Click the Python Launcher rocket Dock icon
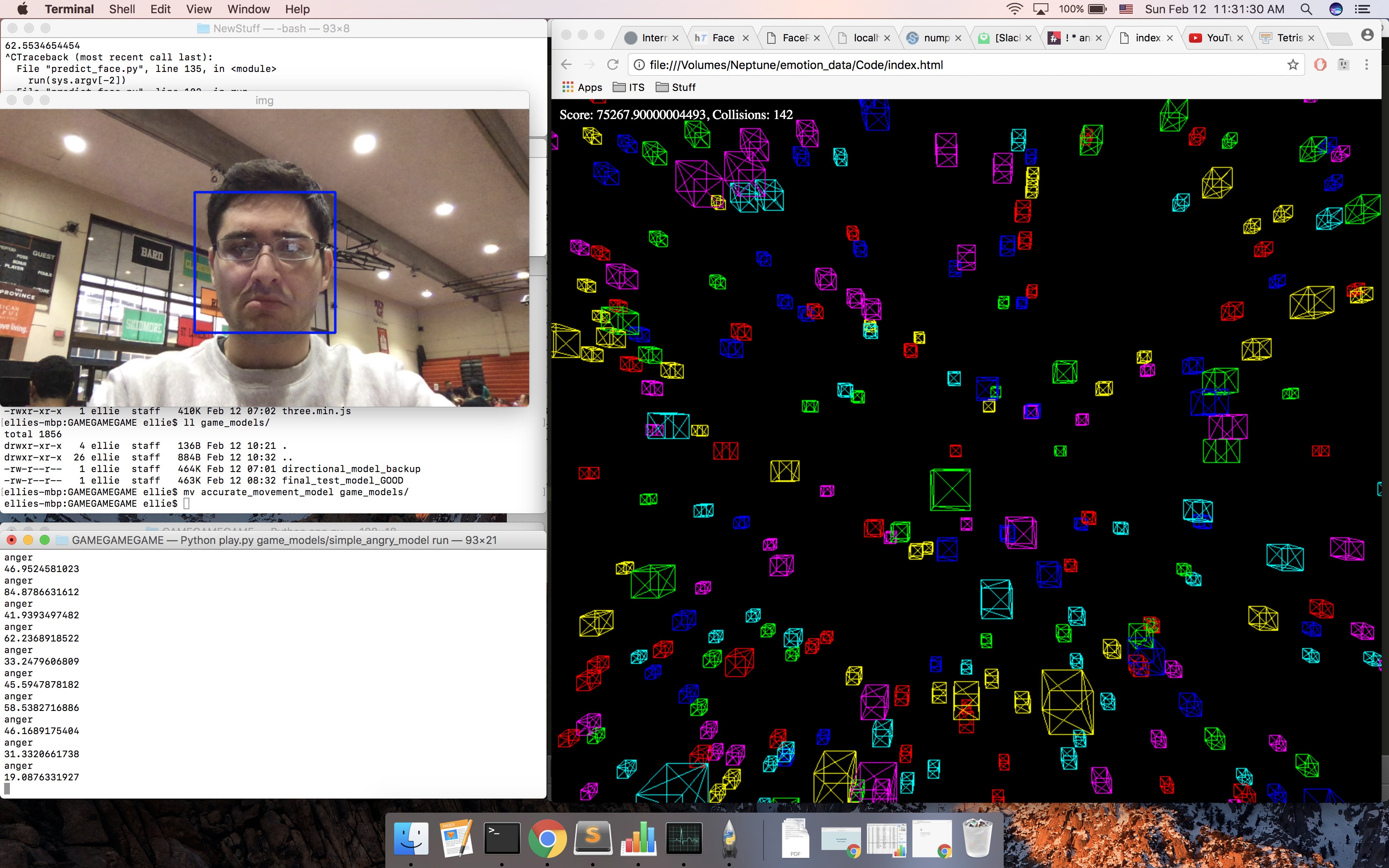This screenshot has width=1389, height=868. coord(729,838)
